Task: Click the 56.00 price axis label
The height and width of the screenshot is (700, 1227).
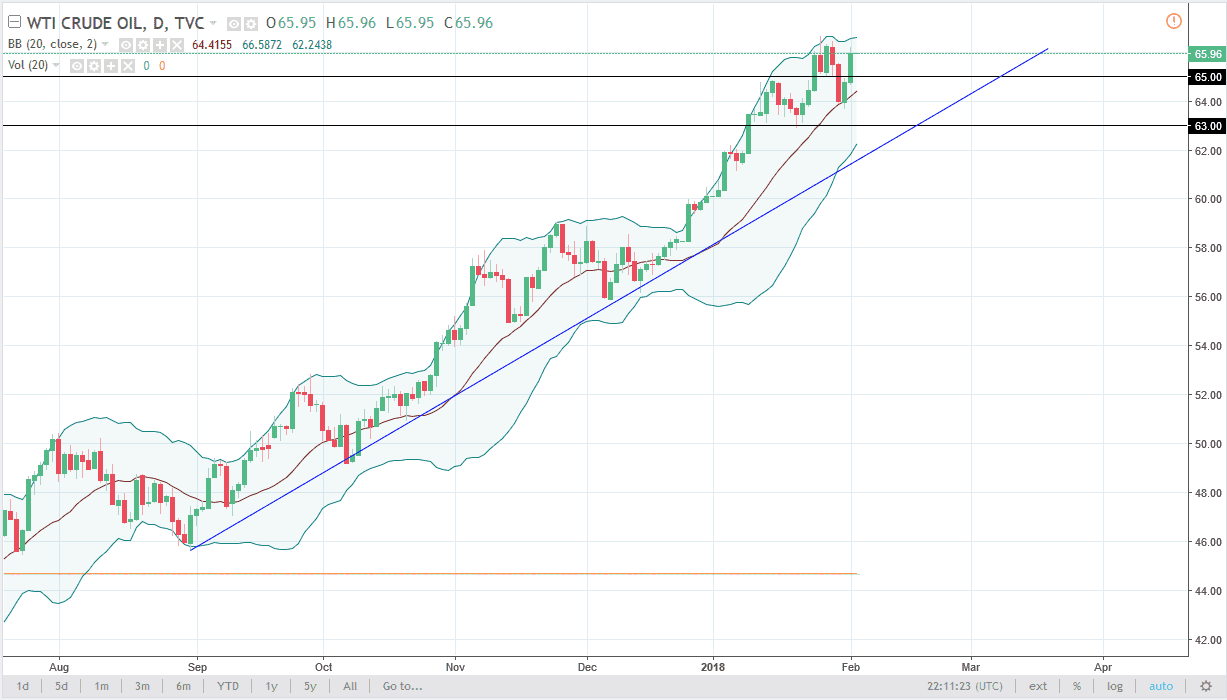Action: [1208, 297]
